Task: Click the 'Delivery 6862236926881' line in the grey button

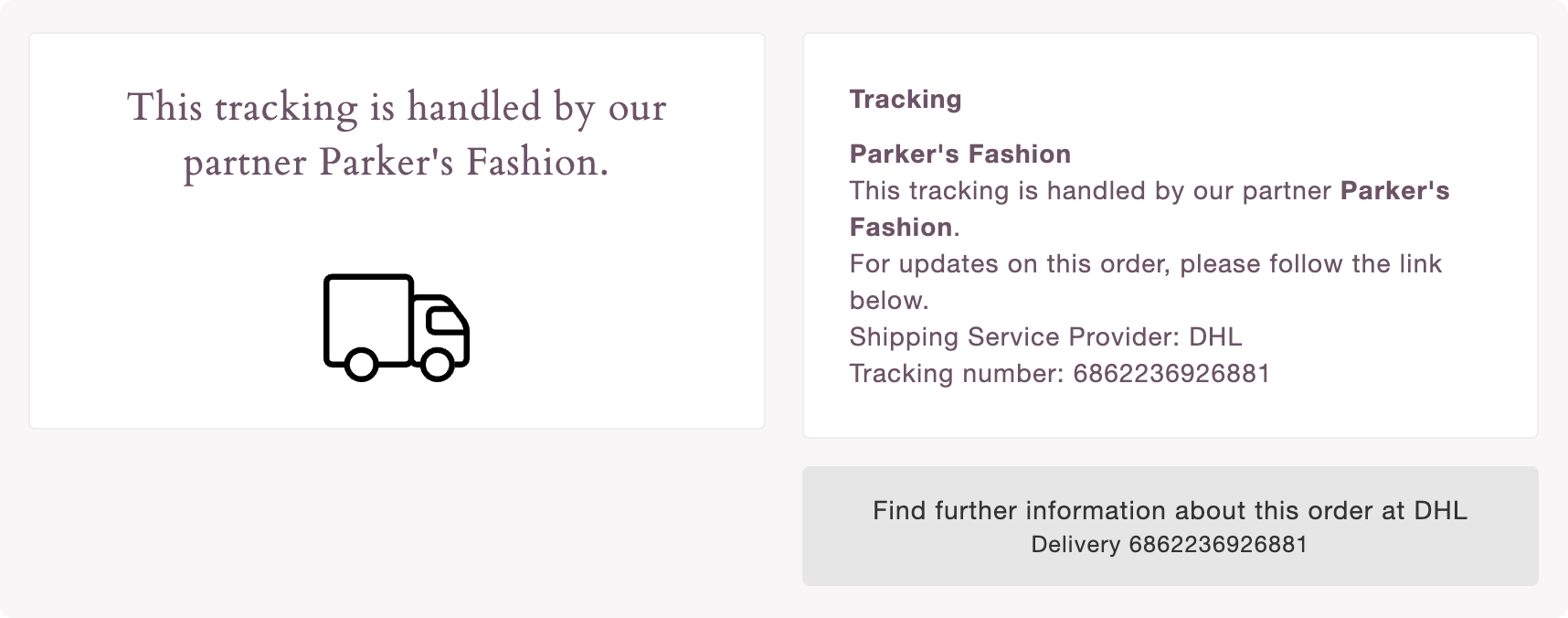Action: (1170, 545)
